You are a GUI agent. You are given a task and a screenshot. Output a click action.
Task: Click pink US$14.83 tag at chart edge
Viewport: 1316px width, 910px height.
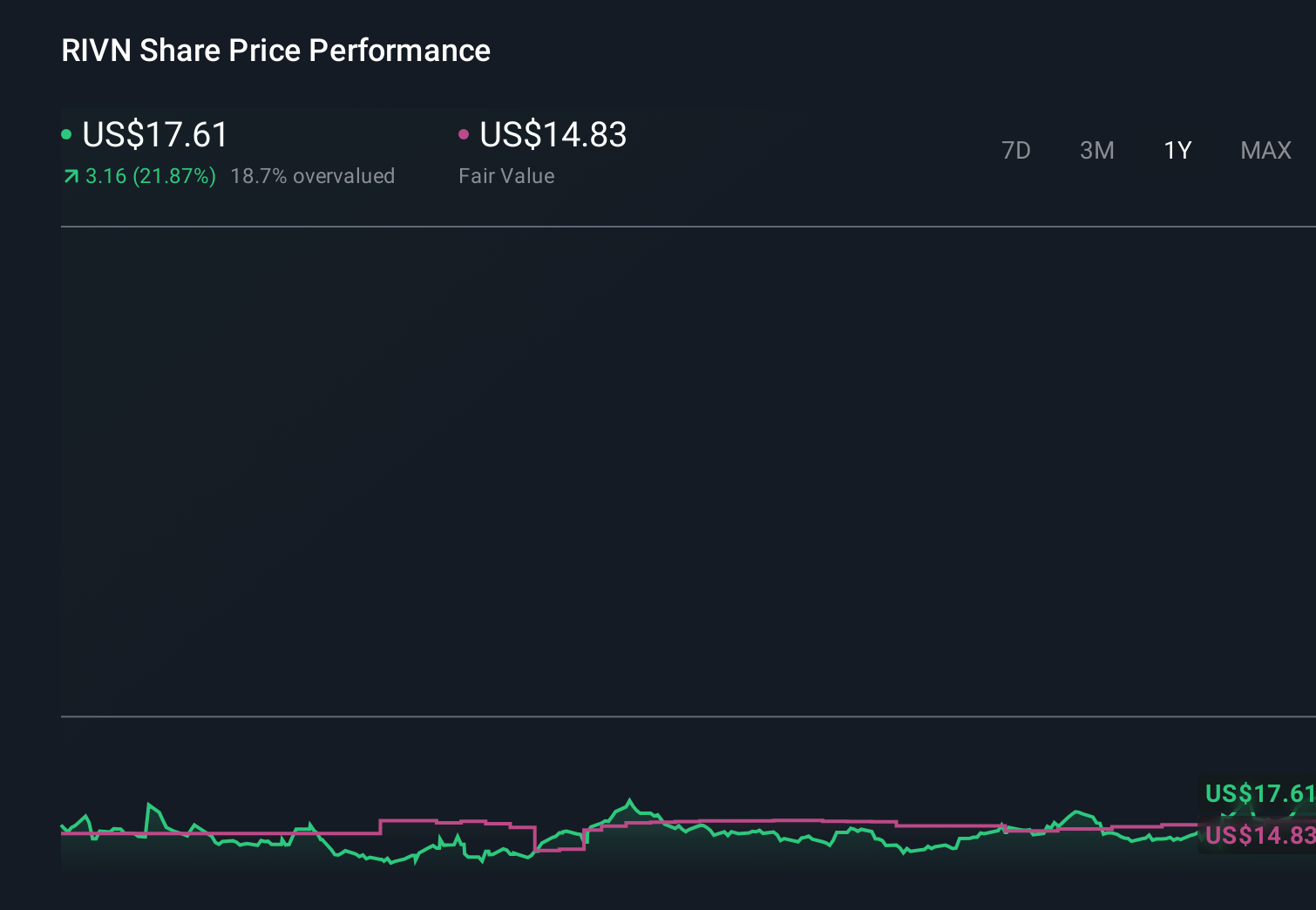(1258, 835)
